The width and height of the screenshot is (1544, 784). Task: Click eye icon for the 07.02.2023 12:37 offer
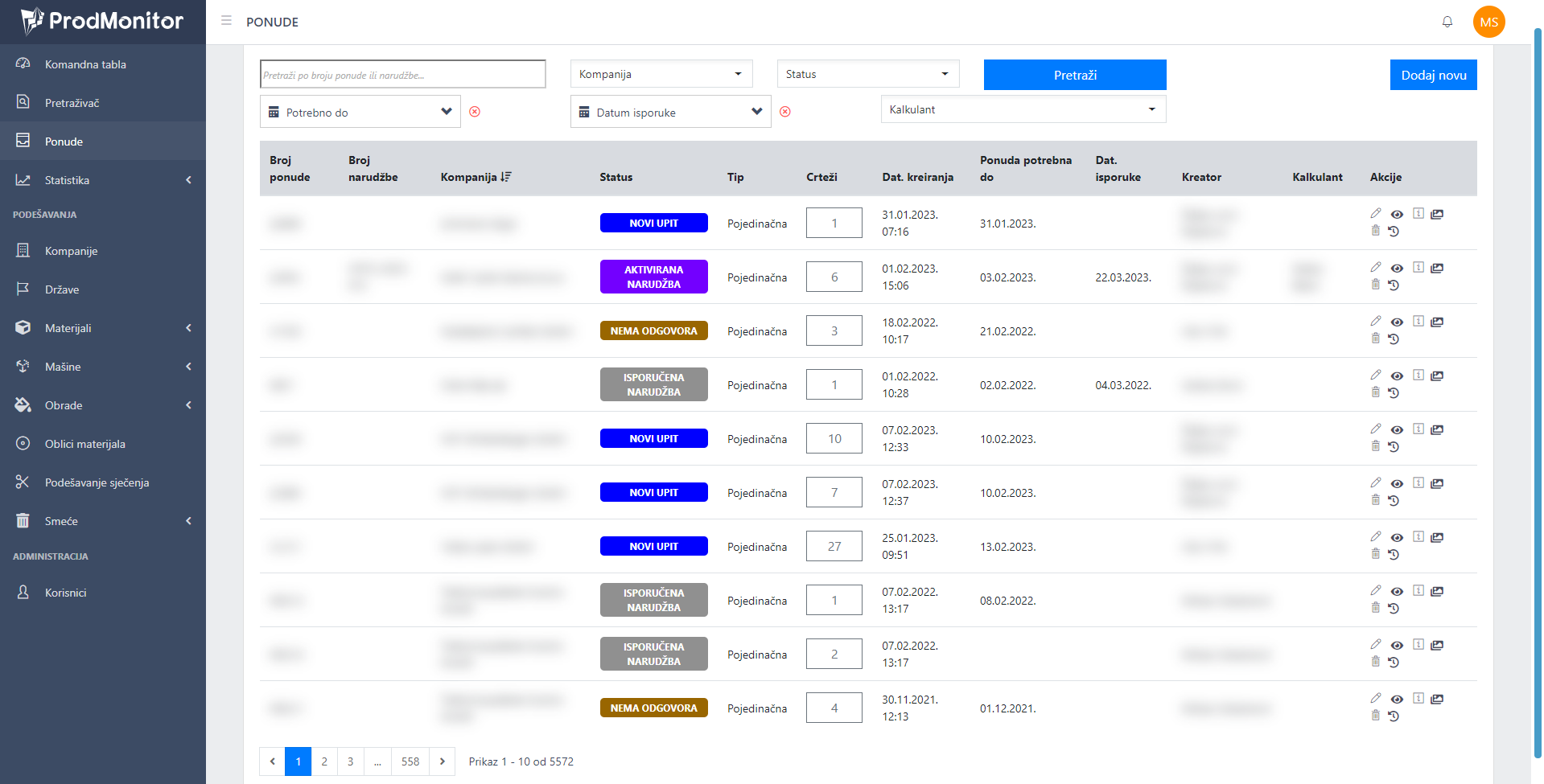click(1397, 484)
